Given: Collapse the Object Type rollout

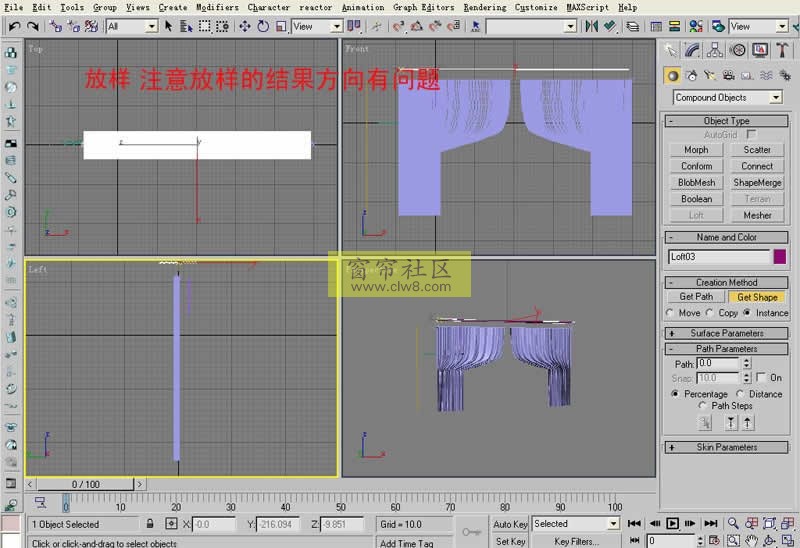Looking at the screenshot, I should (726, 121).
